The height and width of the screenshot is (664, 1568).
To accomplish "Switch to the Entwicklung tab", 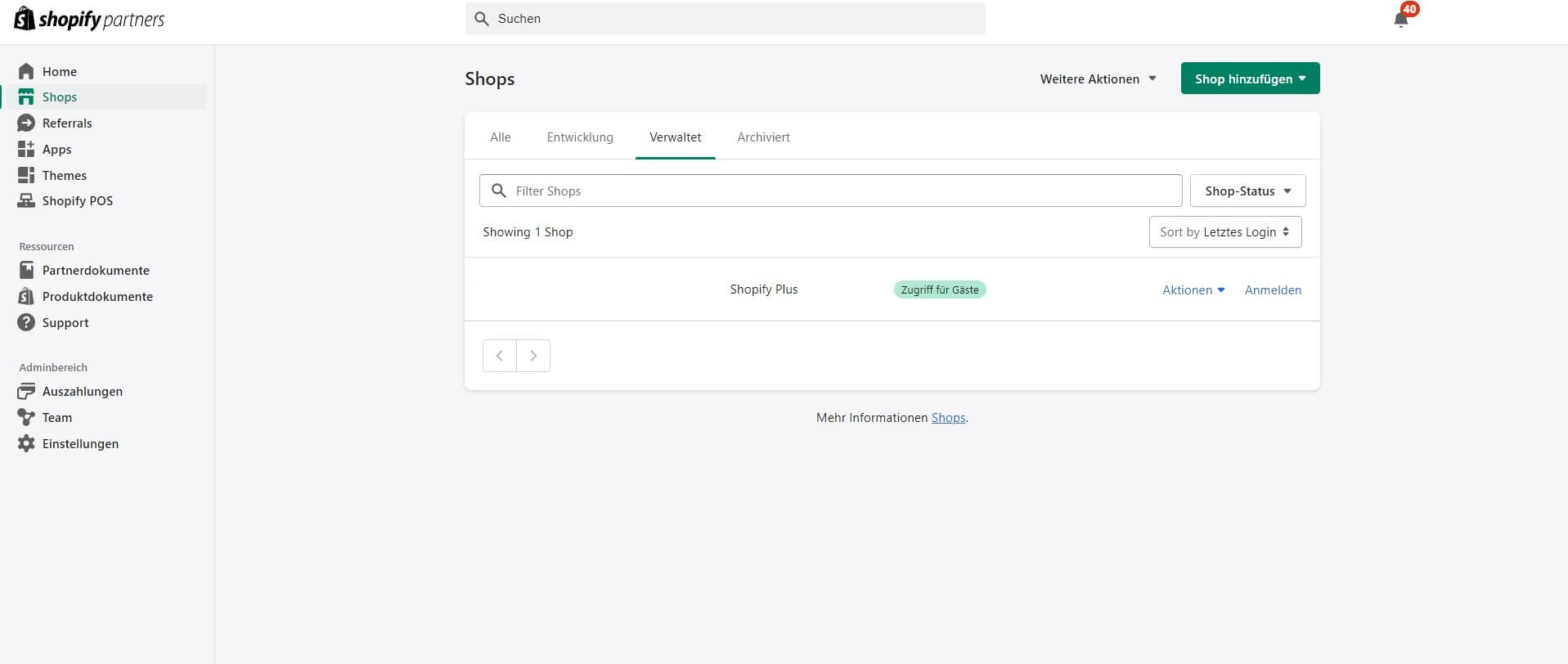I will (x=580, y=137).
